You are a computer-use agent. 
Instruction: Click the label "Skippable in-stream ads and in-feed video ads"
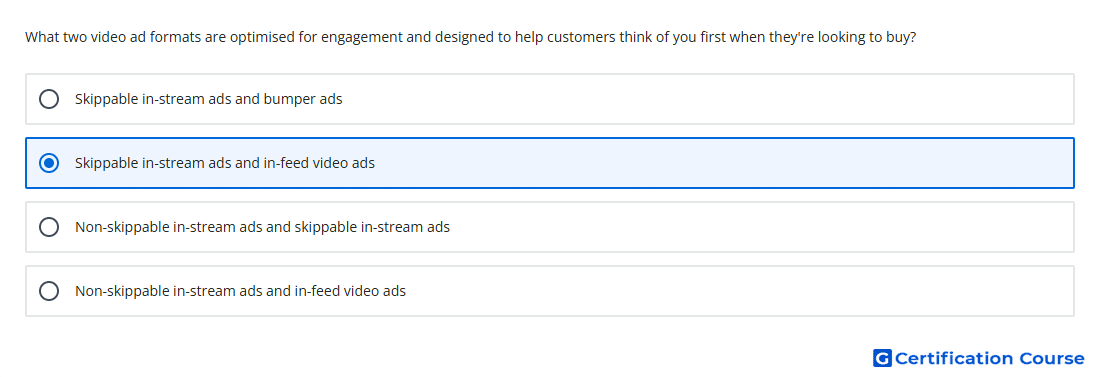(224, 163)
